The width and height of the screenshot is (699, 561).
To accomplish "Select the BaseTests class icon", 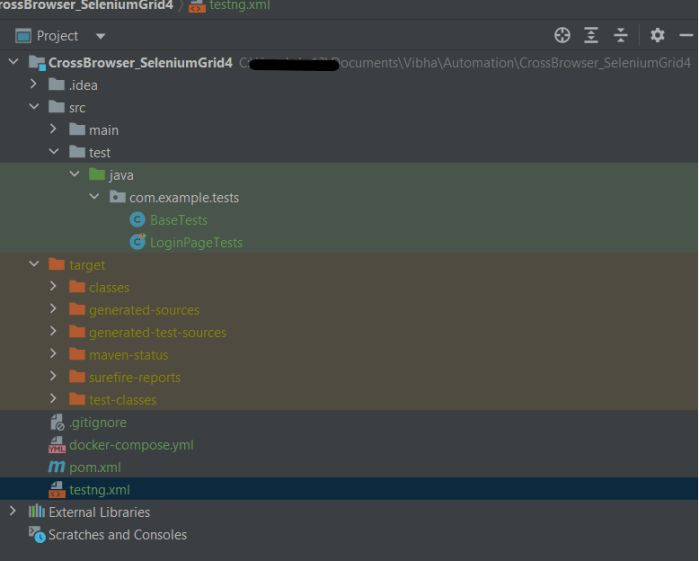I will point(137,219).
